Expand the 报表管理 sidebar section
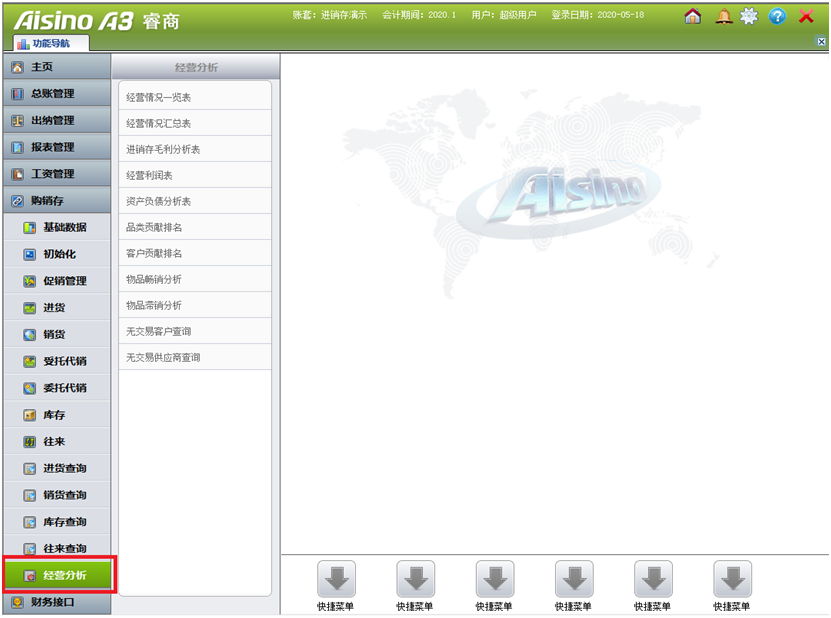Image resolution: width=831 pixels, height=618 pixels. (55, 147)
